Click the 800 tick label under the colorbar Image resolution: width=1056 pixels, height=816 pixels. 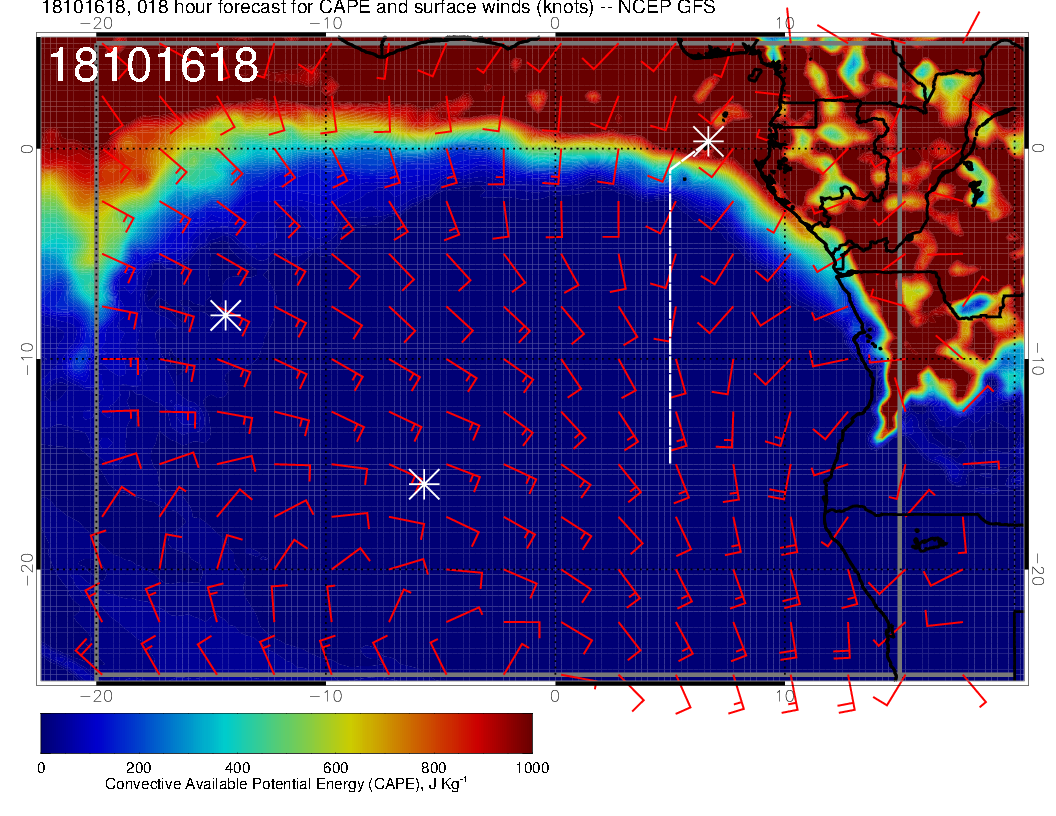[434, 768]
